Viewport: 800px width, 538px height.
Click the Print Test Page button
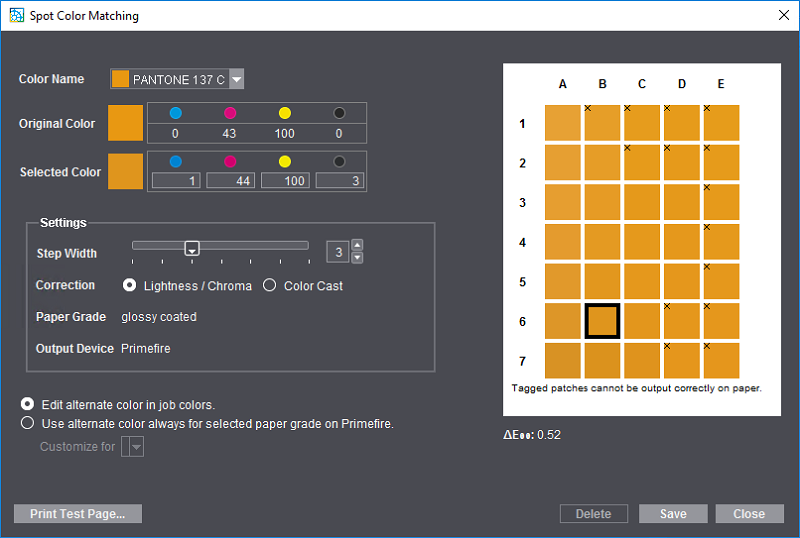(78, 514)
